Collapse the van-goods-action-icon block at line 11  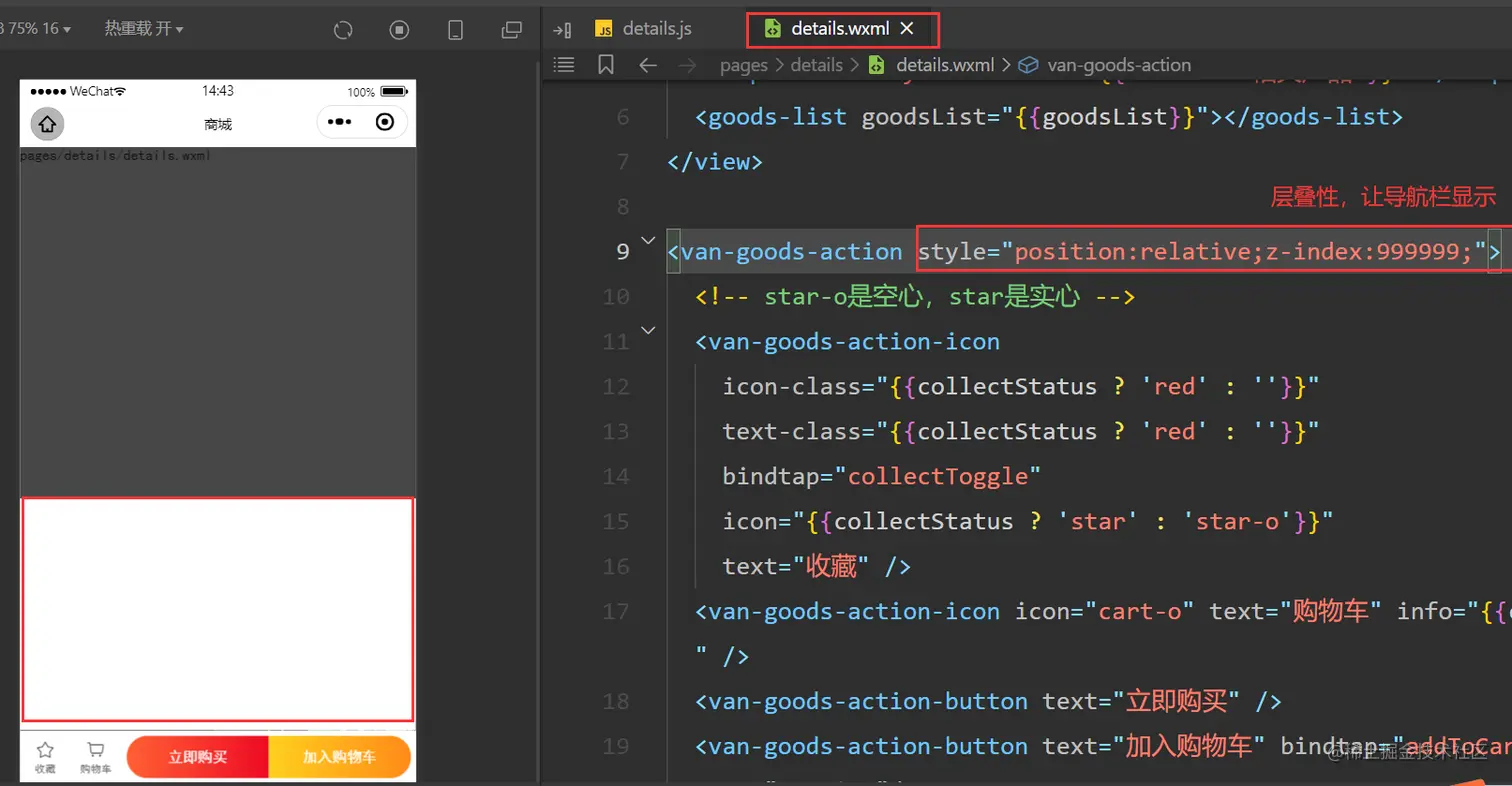pos(647,330)
